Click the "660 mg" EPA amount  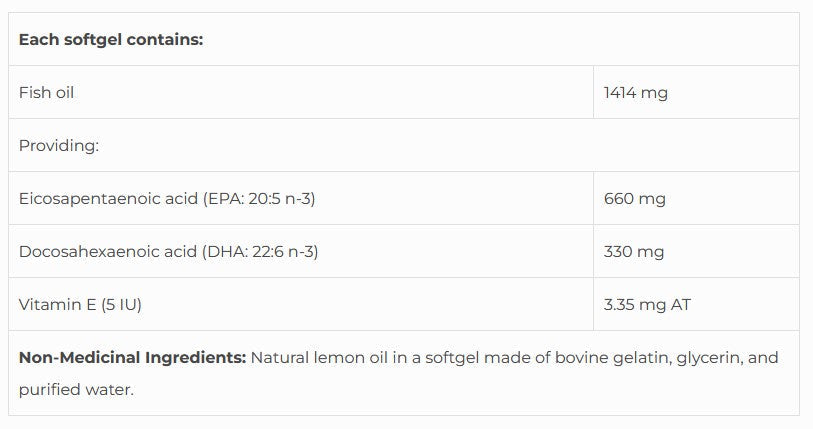[634, 199]
